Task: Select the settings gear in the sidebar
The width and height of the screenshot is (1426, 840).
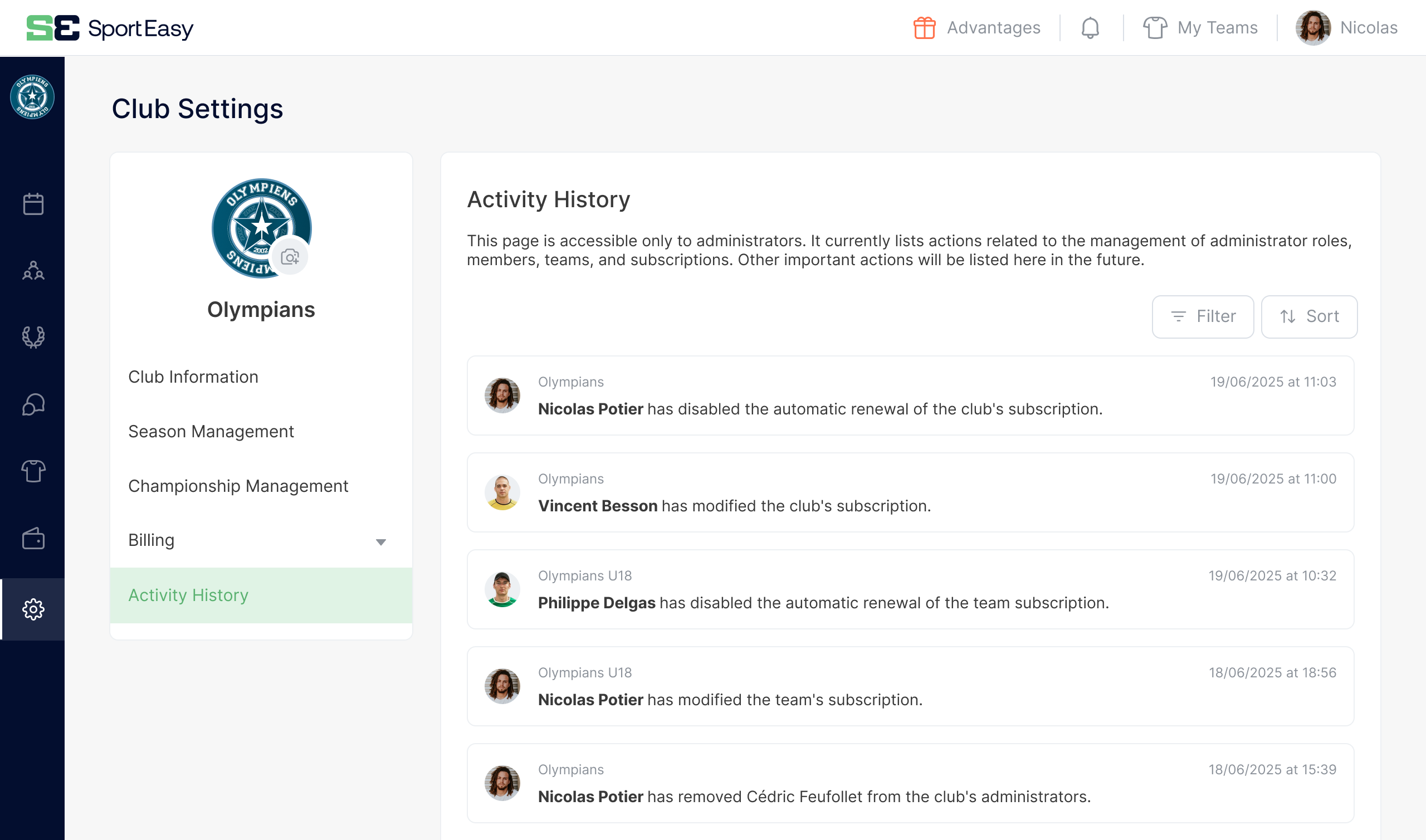Action: coord(33,609)
